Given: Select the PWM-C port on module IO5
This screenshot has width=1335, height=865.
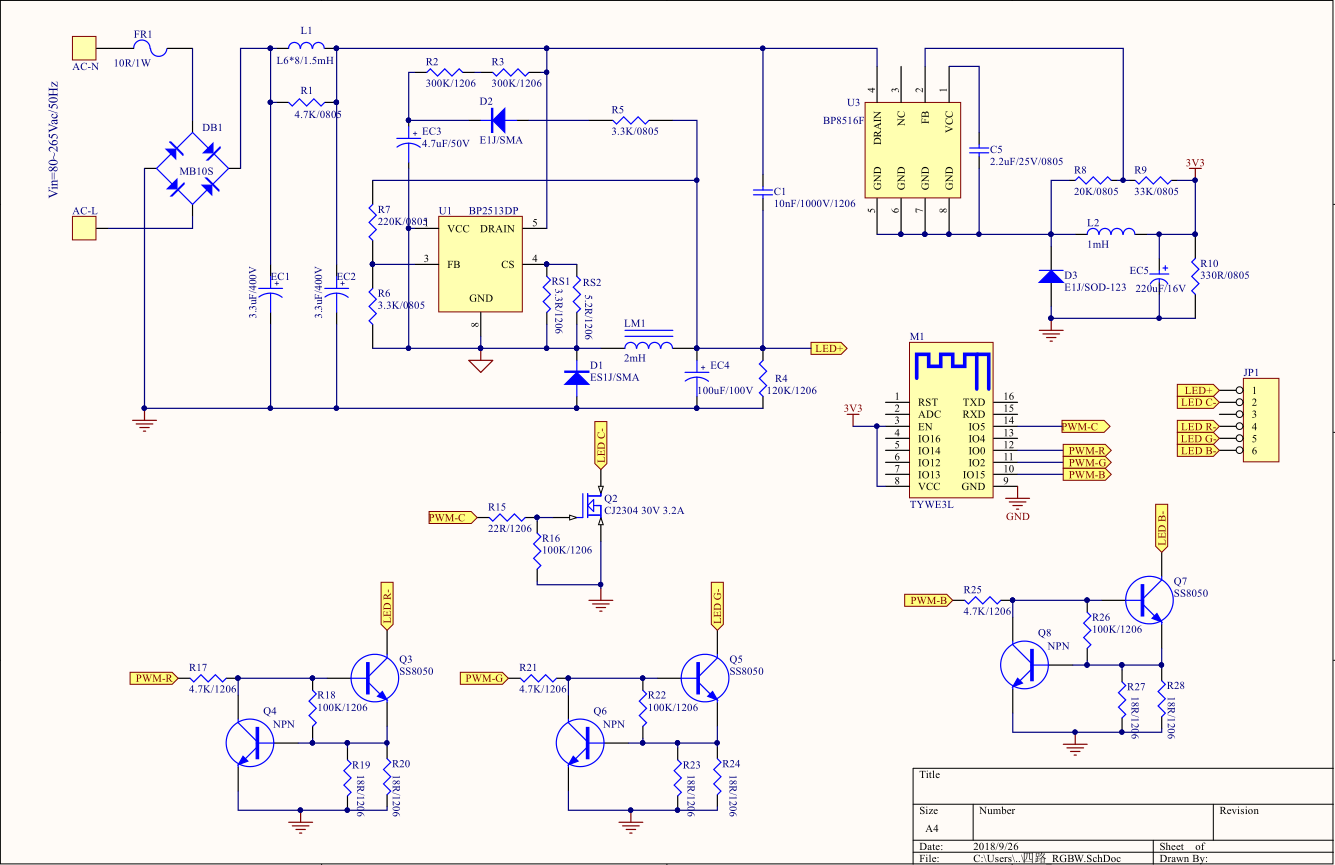Looking at the screenshot, I should click(x=1086, y=426).
